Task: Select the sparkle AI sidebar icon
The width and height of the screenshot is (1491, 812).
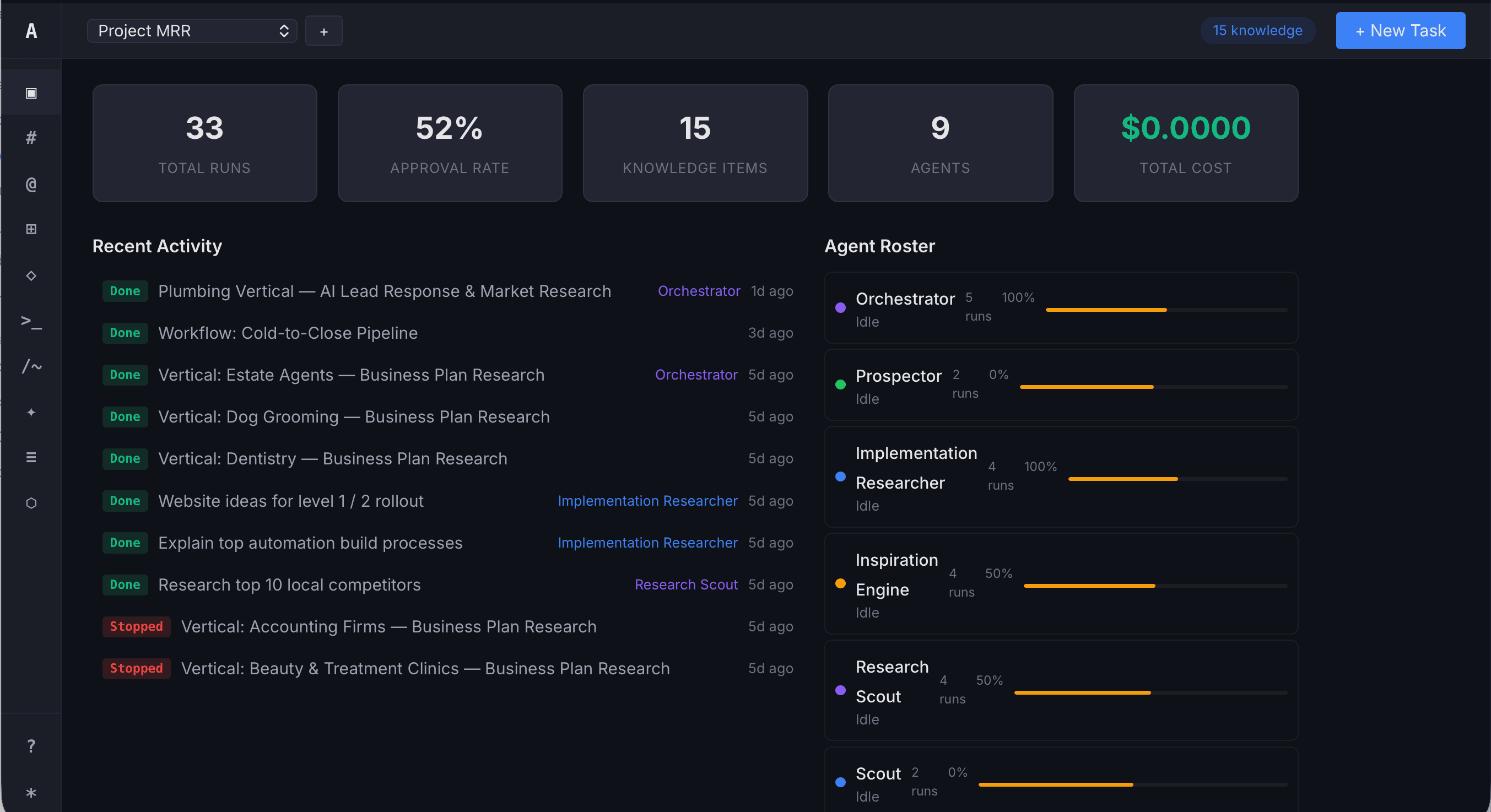Action: click(x=31, y=412)
